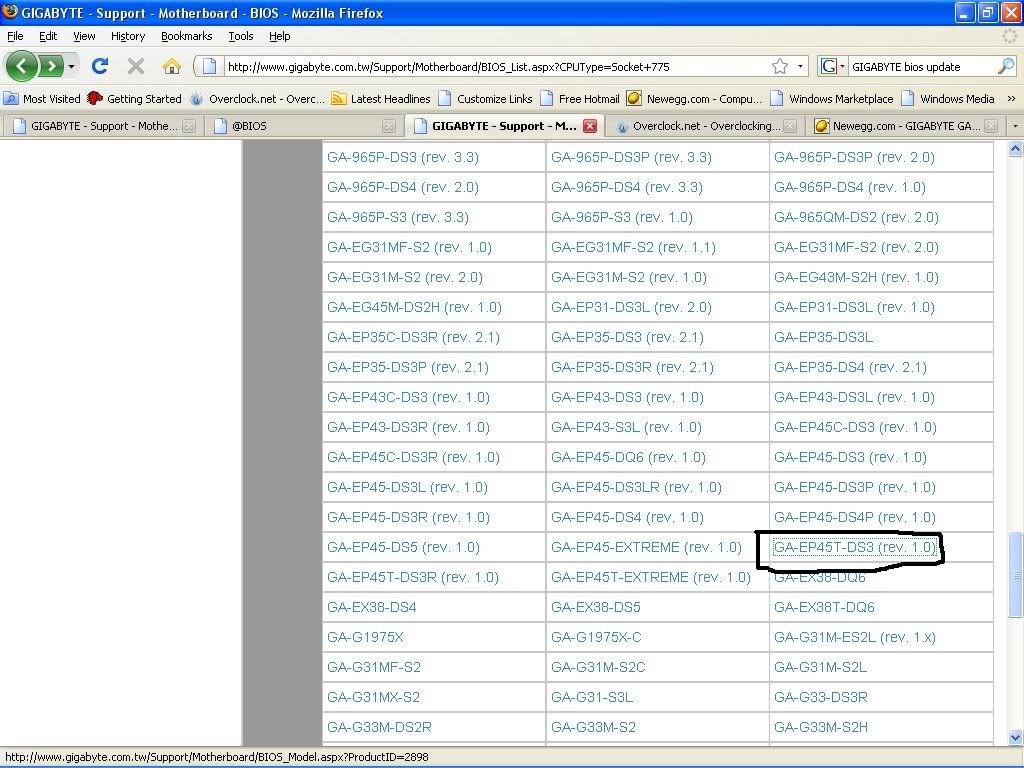Open the Overclock.net bookmark in bookmarks toolbar

pyautogui.click(x=257, y=99)
